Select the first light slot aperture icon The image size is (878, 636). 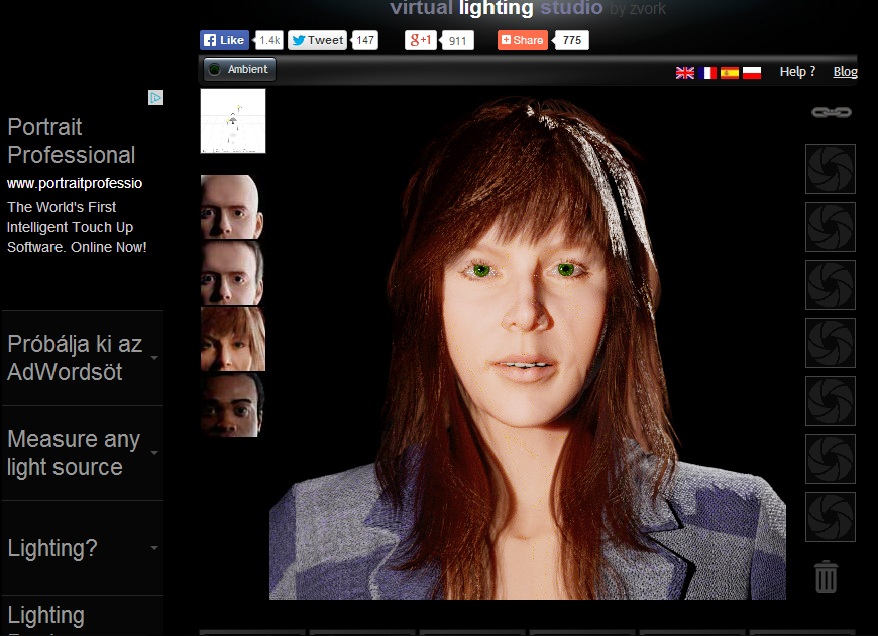coord(830,169)
